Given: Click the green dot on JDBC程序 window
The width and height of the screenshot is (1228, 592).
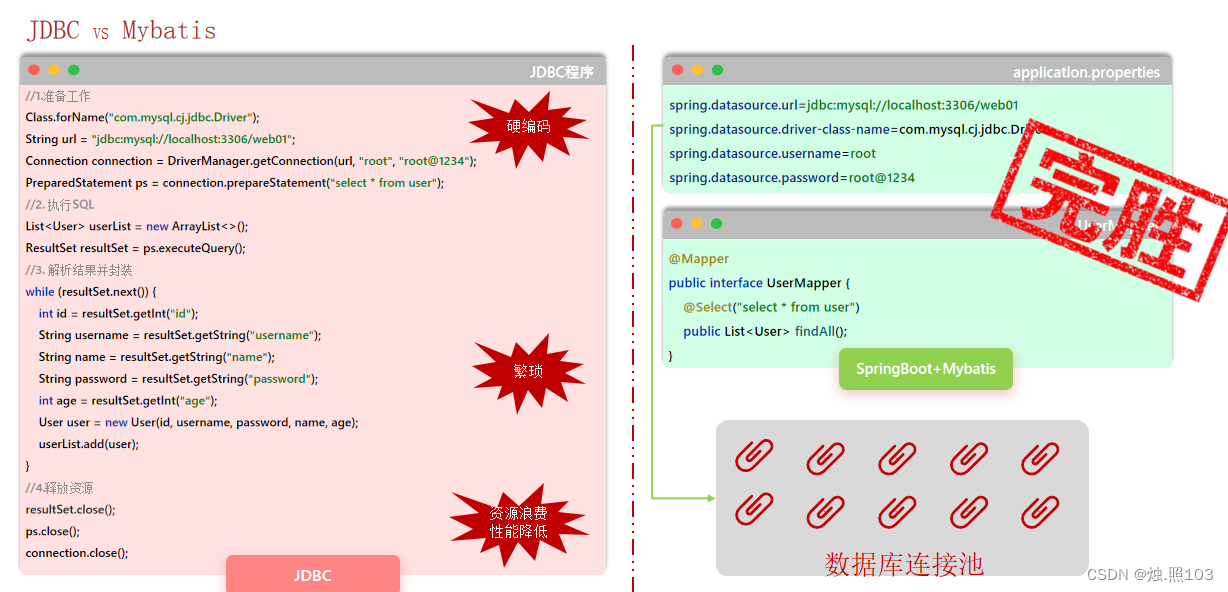Looking at the screenshot, I should 74,70.
